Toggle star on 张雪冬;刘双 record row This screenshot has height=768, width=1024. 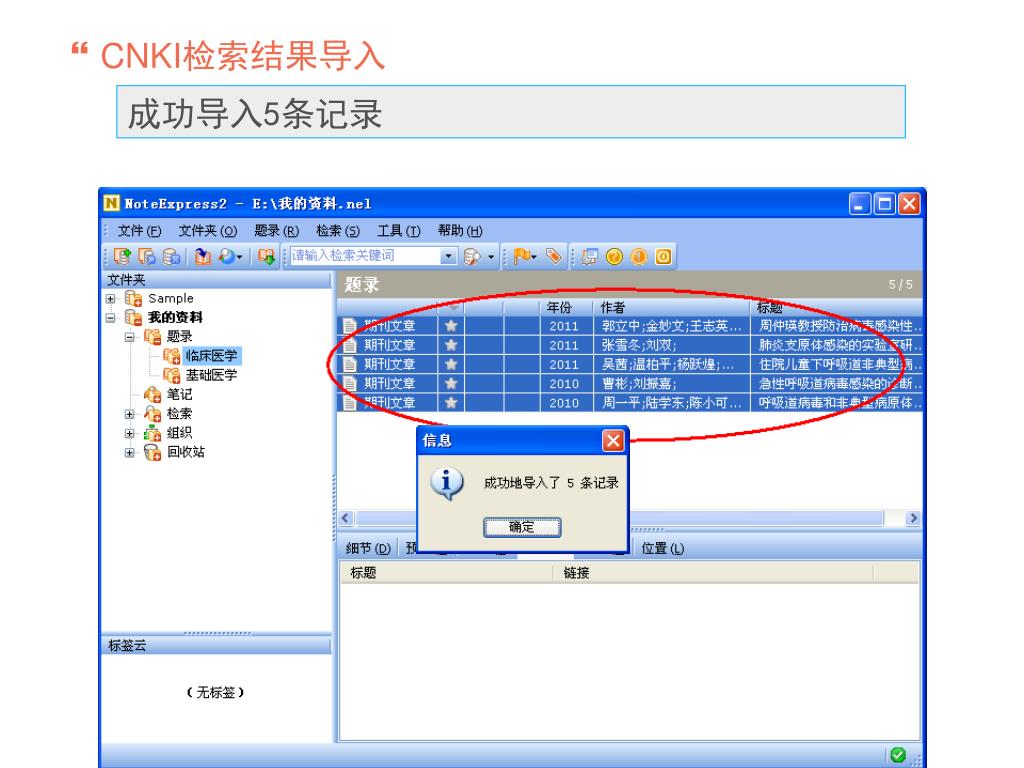[x=451, y=345]
